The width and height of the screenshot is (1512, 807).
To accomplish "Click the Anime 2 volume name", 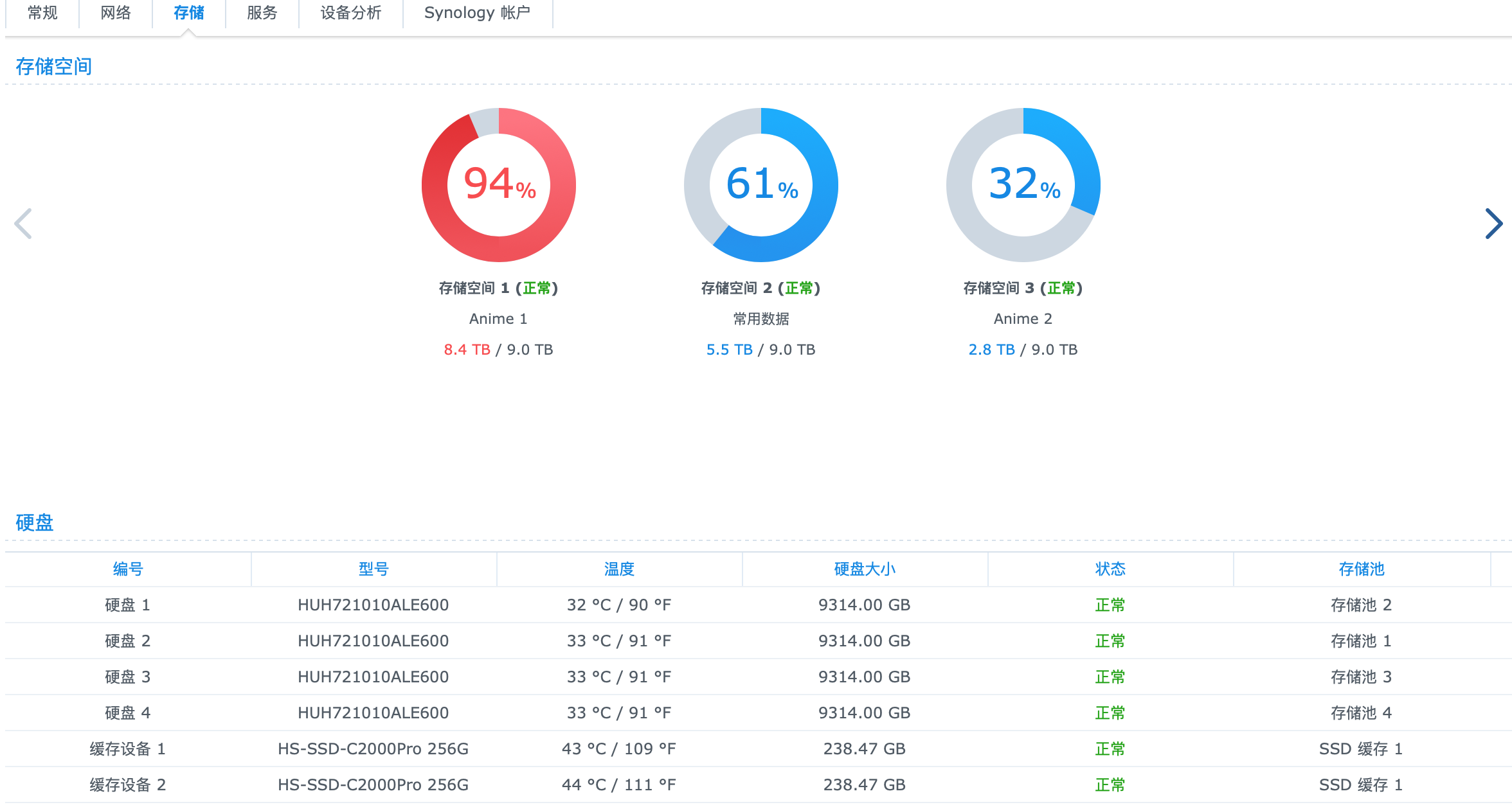I will coord(1023,319).
